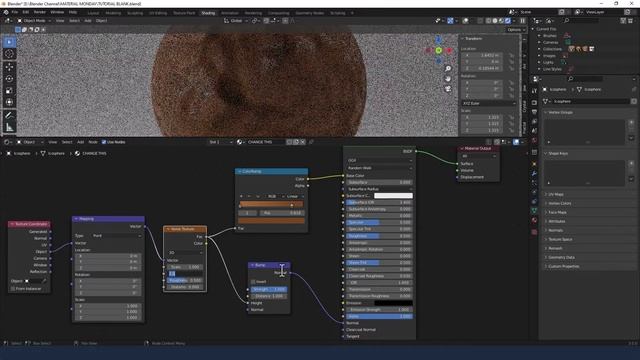The height and width of the screenshot is (360, 640).
Task: Open the View Layer properties tab icon
Action: coord(534,121)
